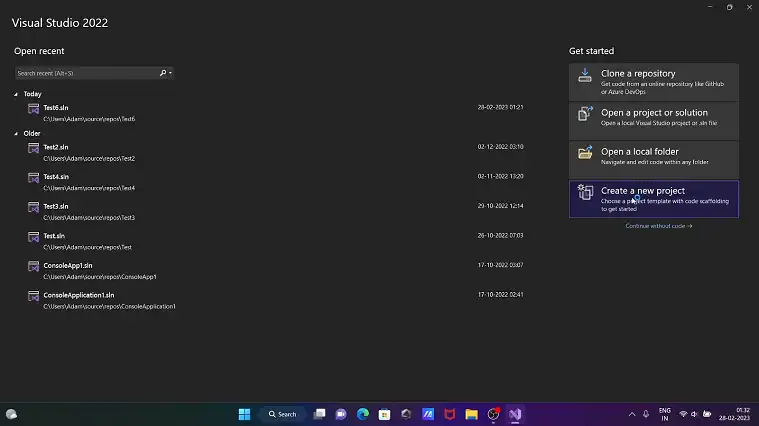The image size is (759, 426).
Task: Open the weather widget on the taskbar
Action: tap(11, 414)
